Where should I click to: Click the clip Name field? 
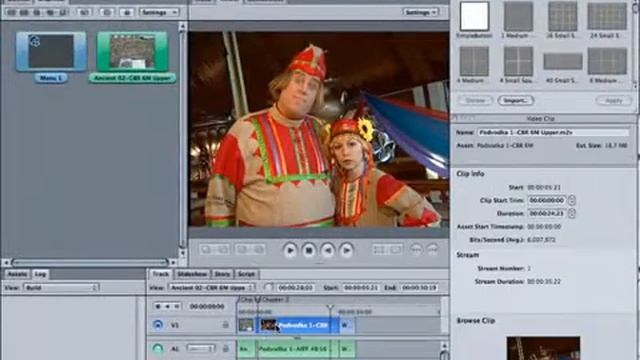coord(553,133)
